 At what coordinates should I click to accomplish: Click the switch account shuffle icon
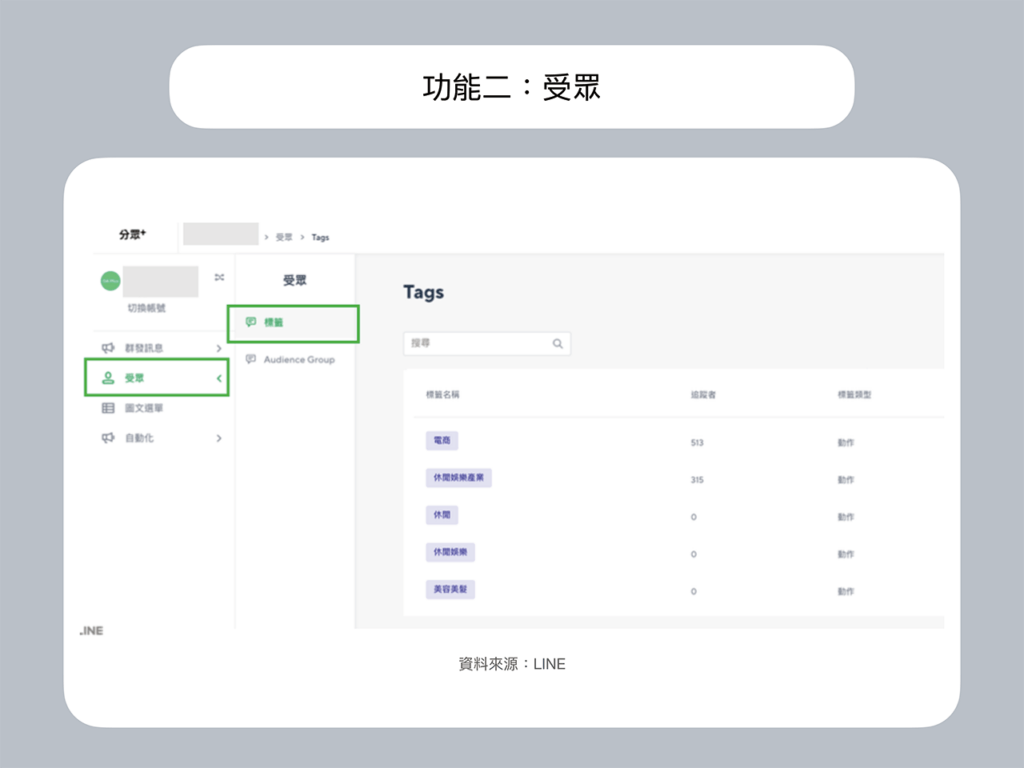219,278
